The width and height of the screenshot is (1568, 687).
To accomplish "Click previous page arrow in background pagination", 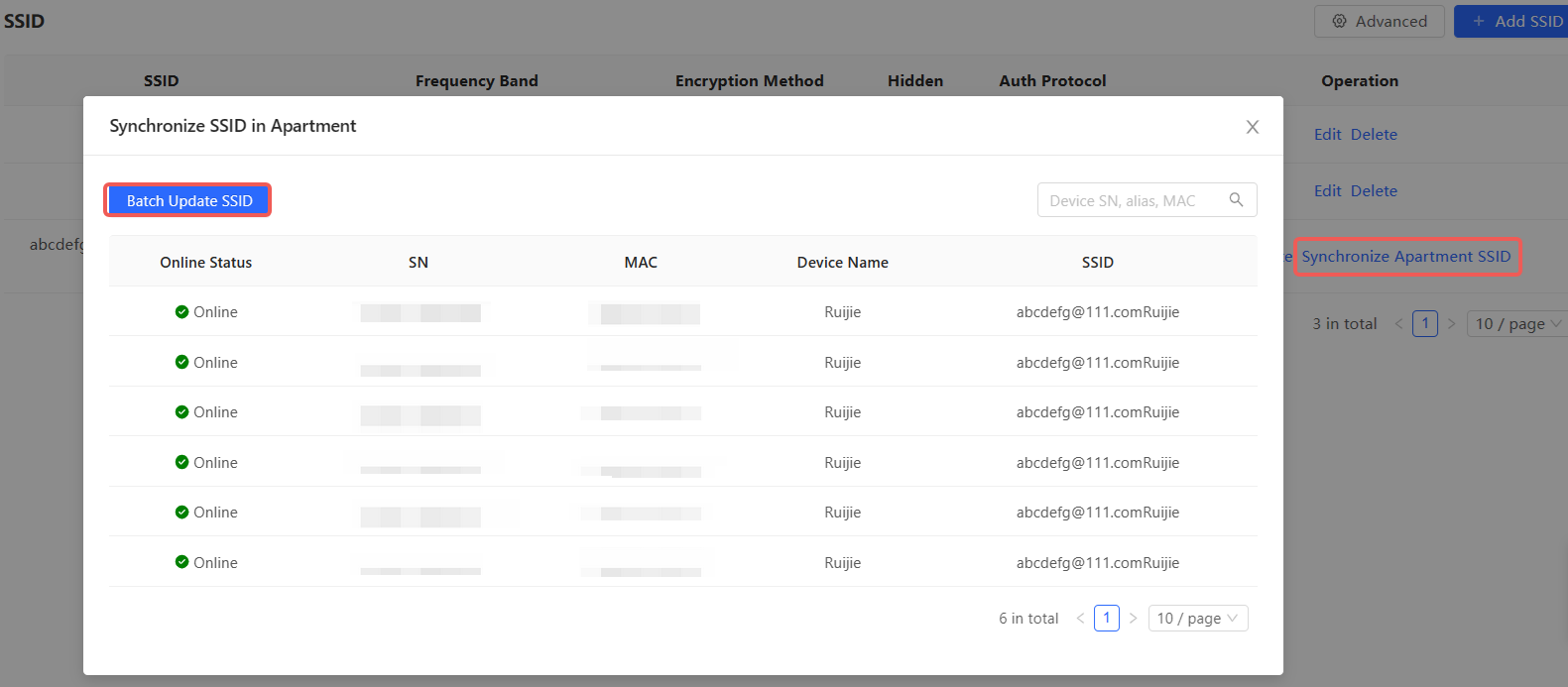I will (x=1398, y=323).
